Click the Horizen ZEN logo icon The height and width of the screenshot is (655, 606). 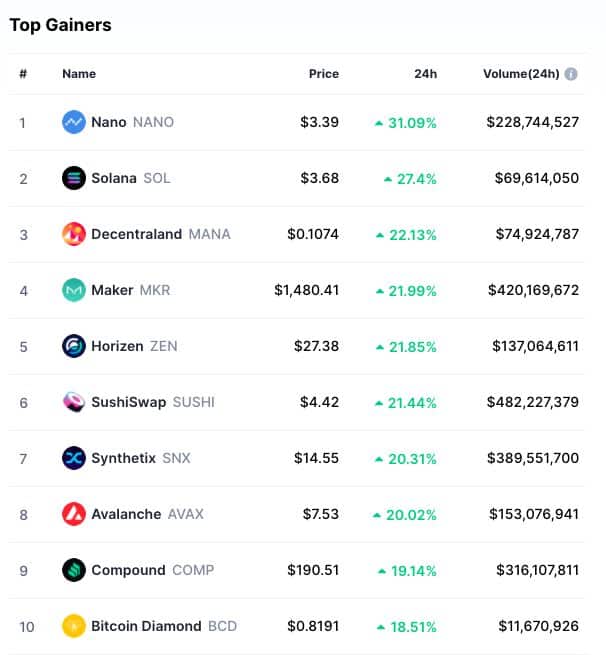coord(74,346)
